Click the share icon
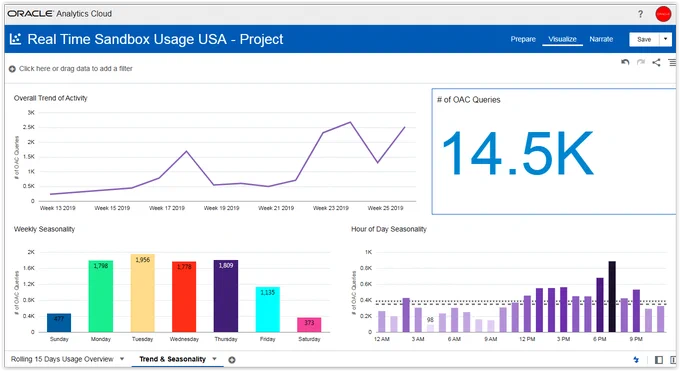The height and width of the screenshot is (371, 680). coord(656,62)
